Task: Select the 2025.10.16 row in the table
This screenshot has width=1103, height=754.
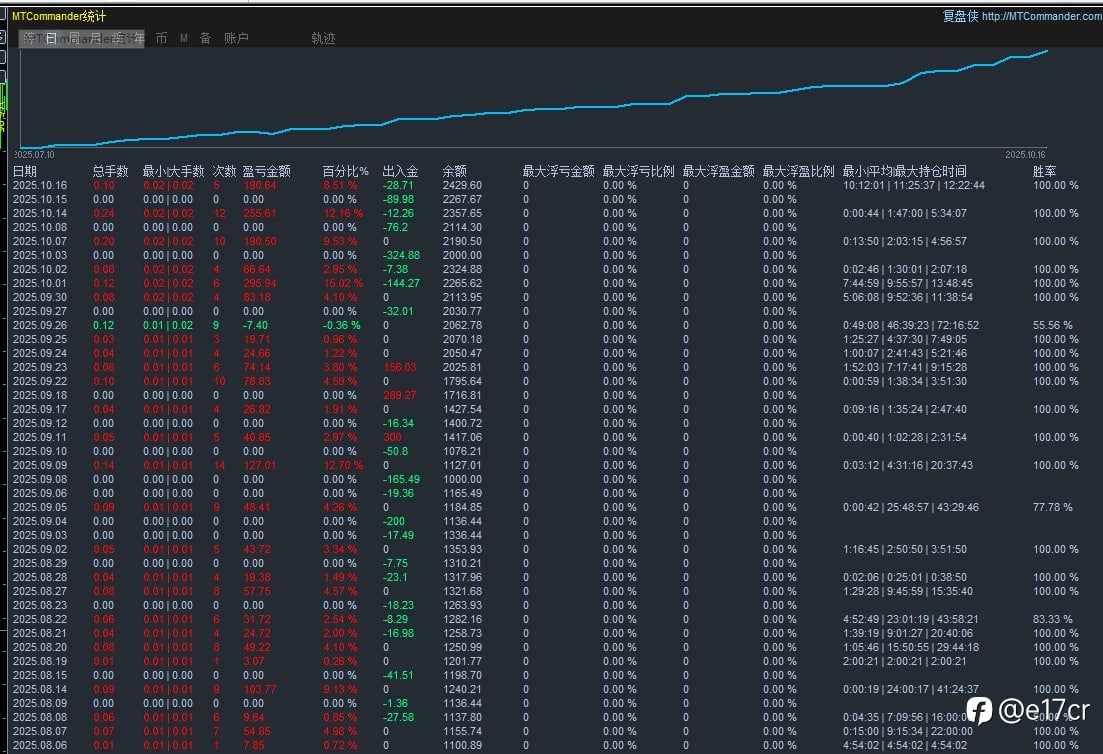Action: (39, 185)
